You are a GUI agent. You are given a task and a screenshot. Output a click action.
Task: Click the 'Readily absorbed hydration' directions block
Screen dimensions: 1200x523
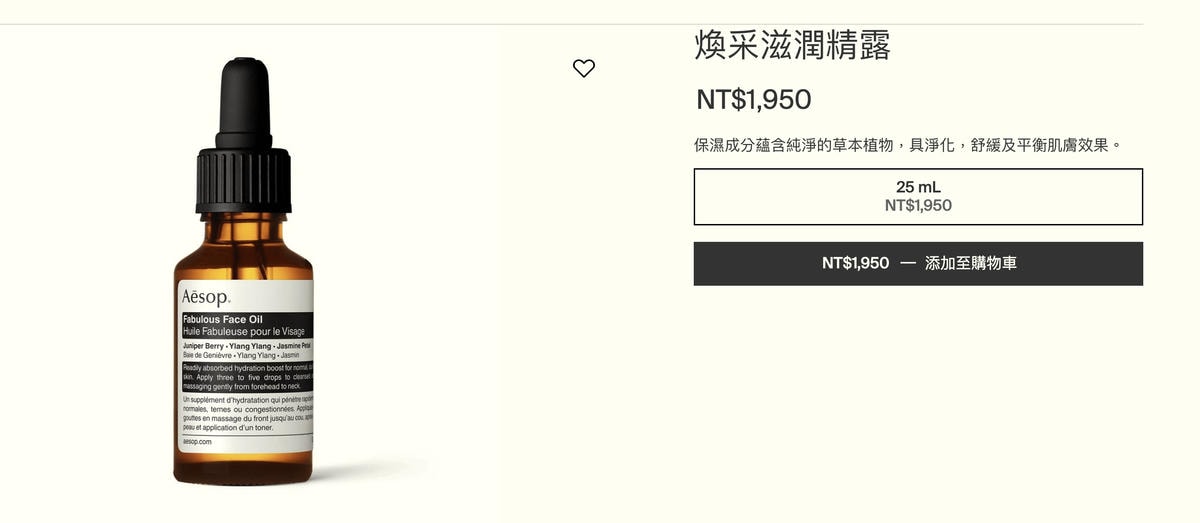tap(247, 376)
